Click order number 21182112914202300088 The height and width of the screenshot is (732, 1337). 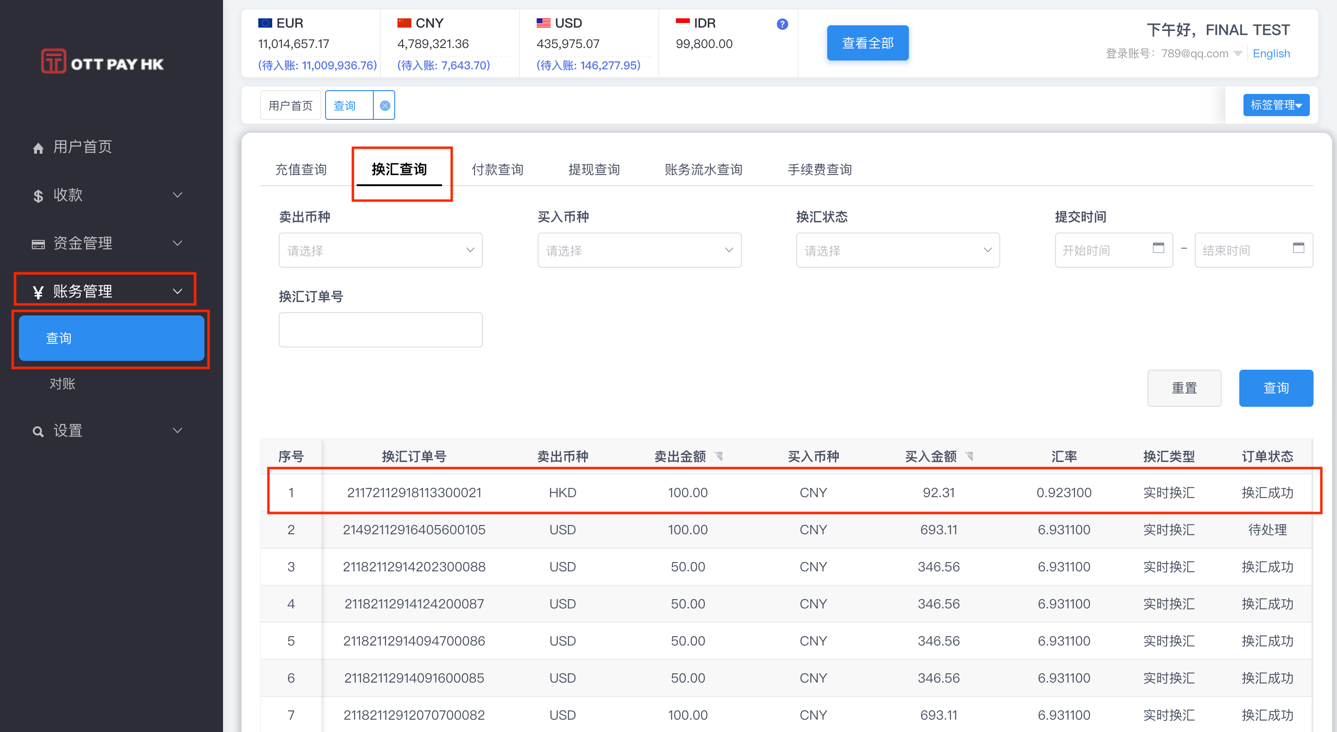tap(414, 567)
